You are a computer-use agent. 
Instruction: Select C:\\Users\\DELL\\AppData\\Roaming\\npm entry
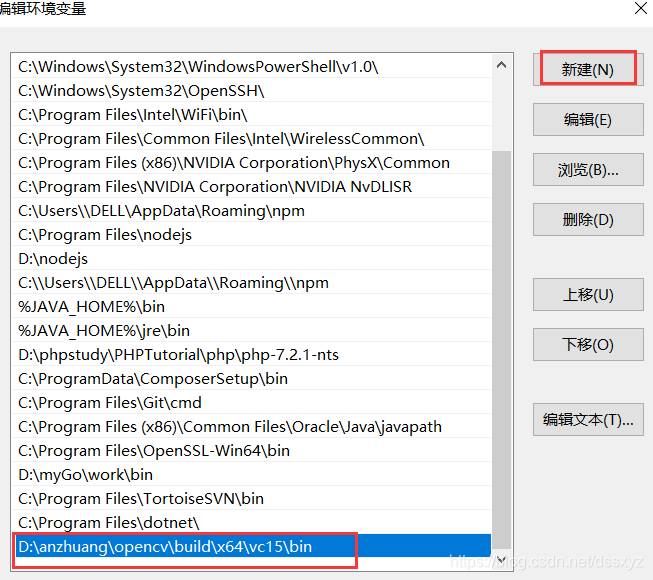click(252, 283)
